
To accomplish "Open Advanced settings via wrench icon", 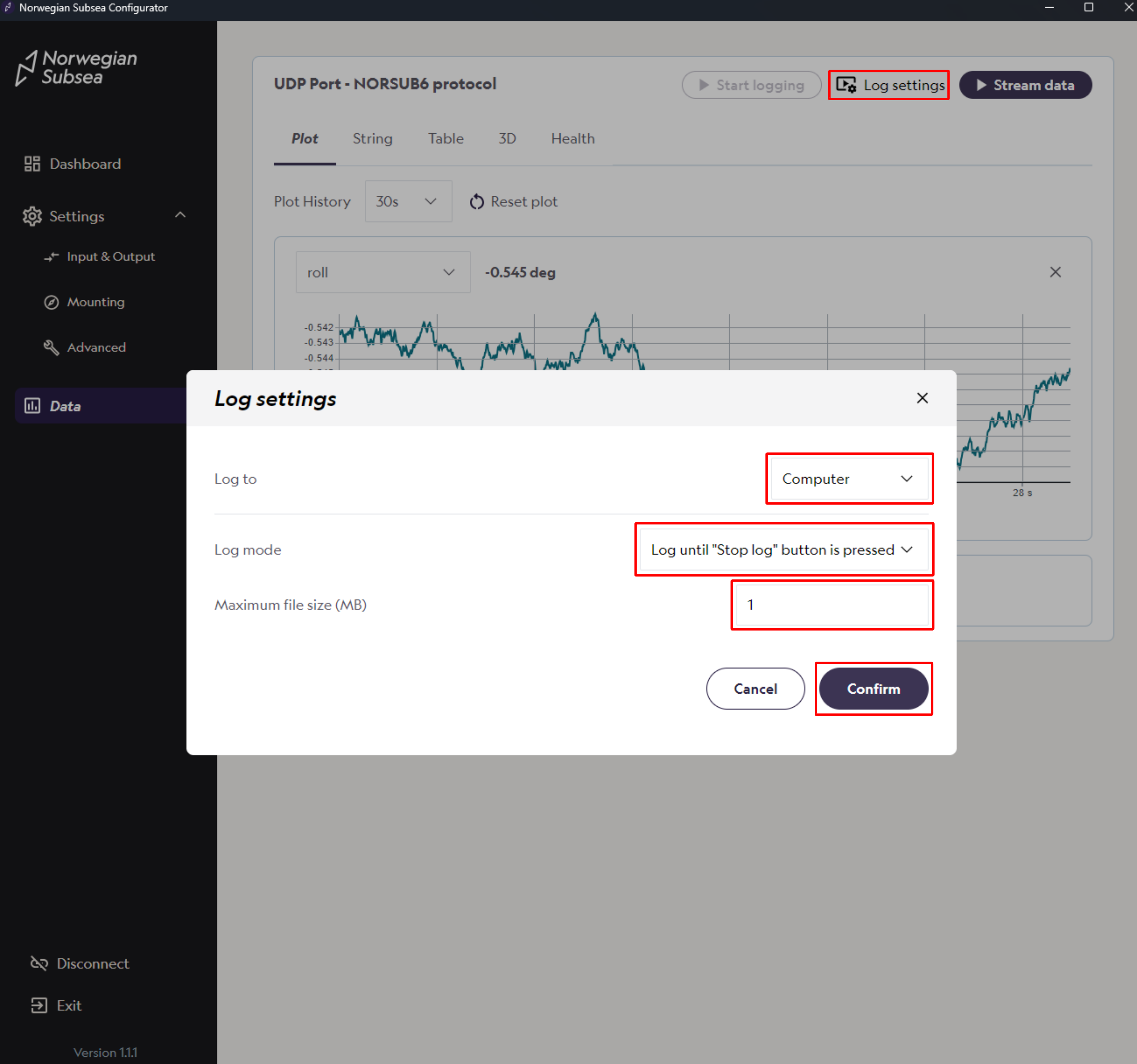I will pyautogui.click(x=52, y=348).
